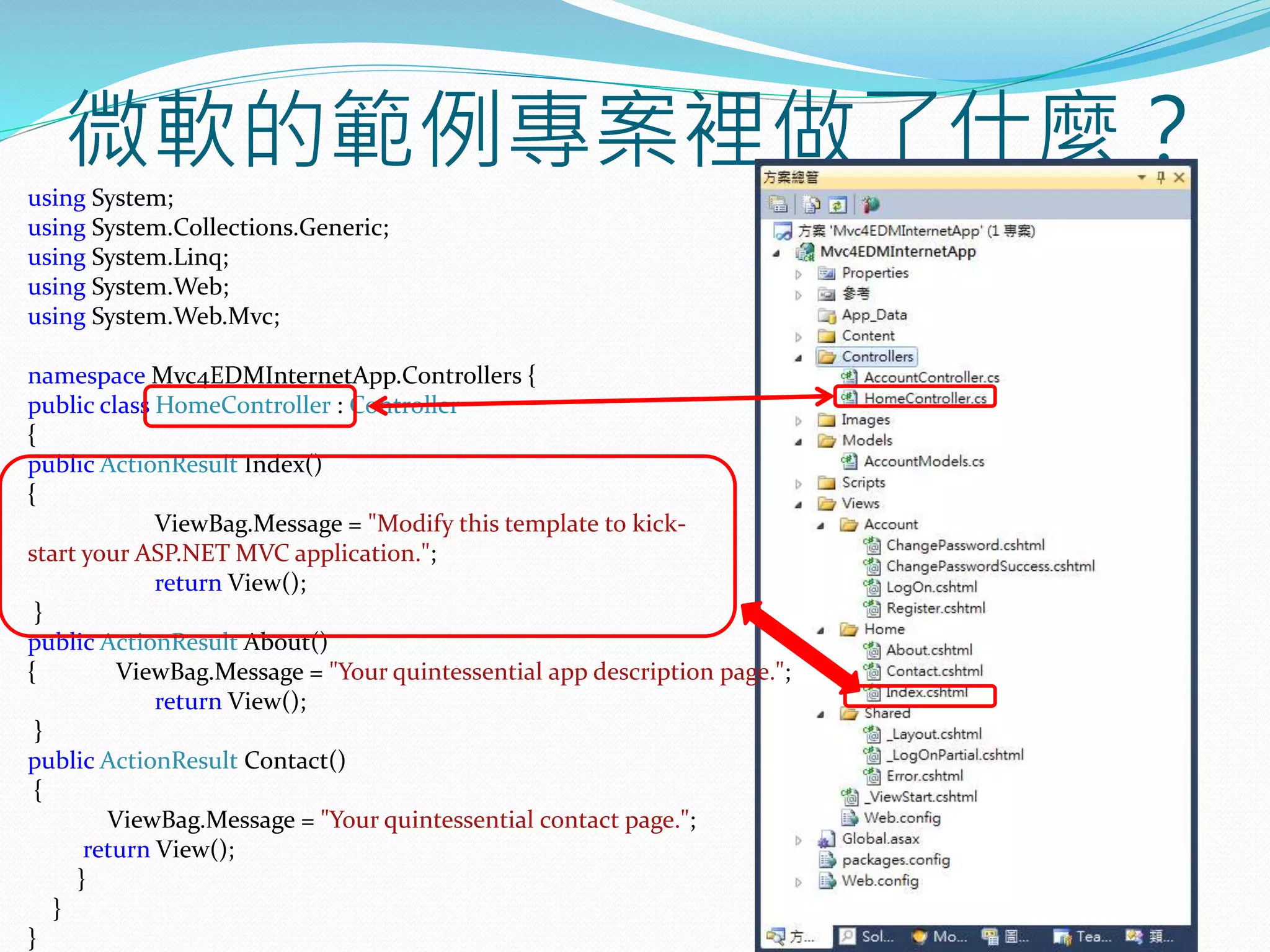This screenshot has width=1270, height=952.
Task: Click the Register.cshtml file icon
Action: 872,609
